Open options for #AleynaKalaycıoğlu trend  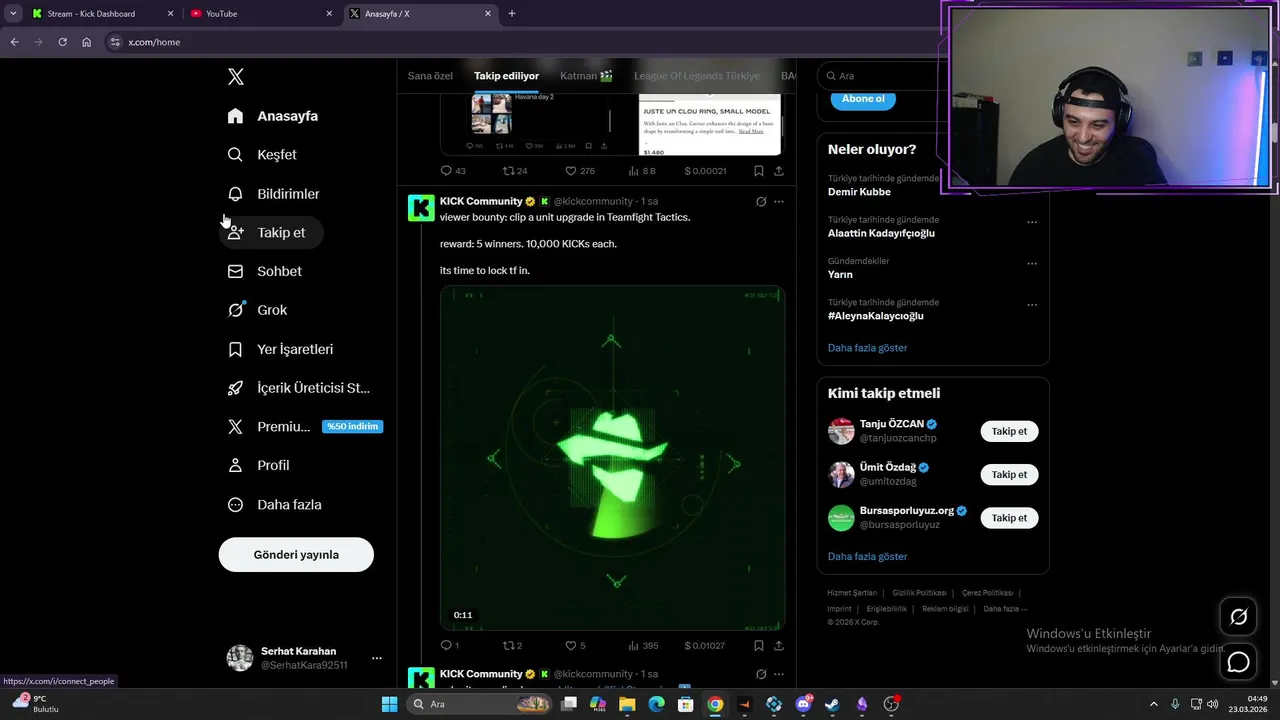[1032, 305]
